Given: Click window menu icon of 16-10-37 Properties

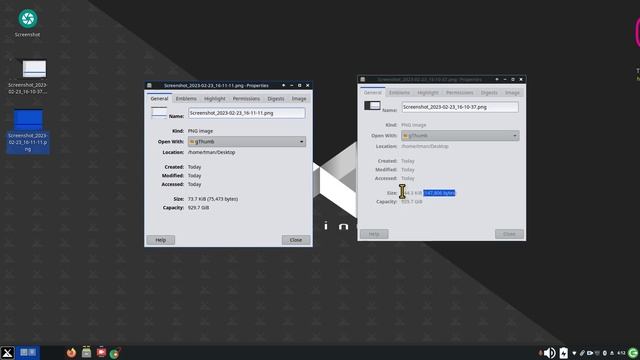Looking at the screenshot, I should click(362, 79).
